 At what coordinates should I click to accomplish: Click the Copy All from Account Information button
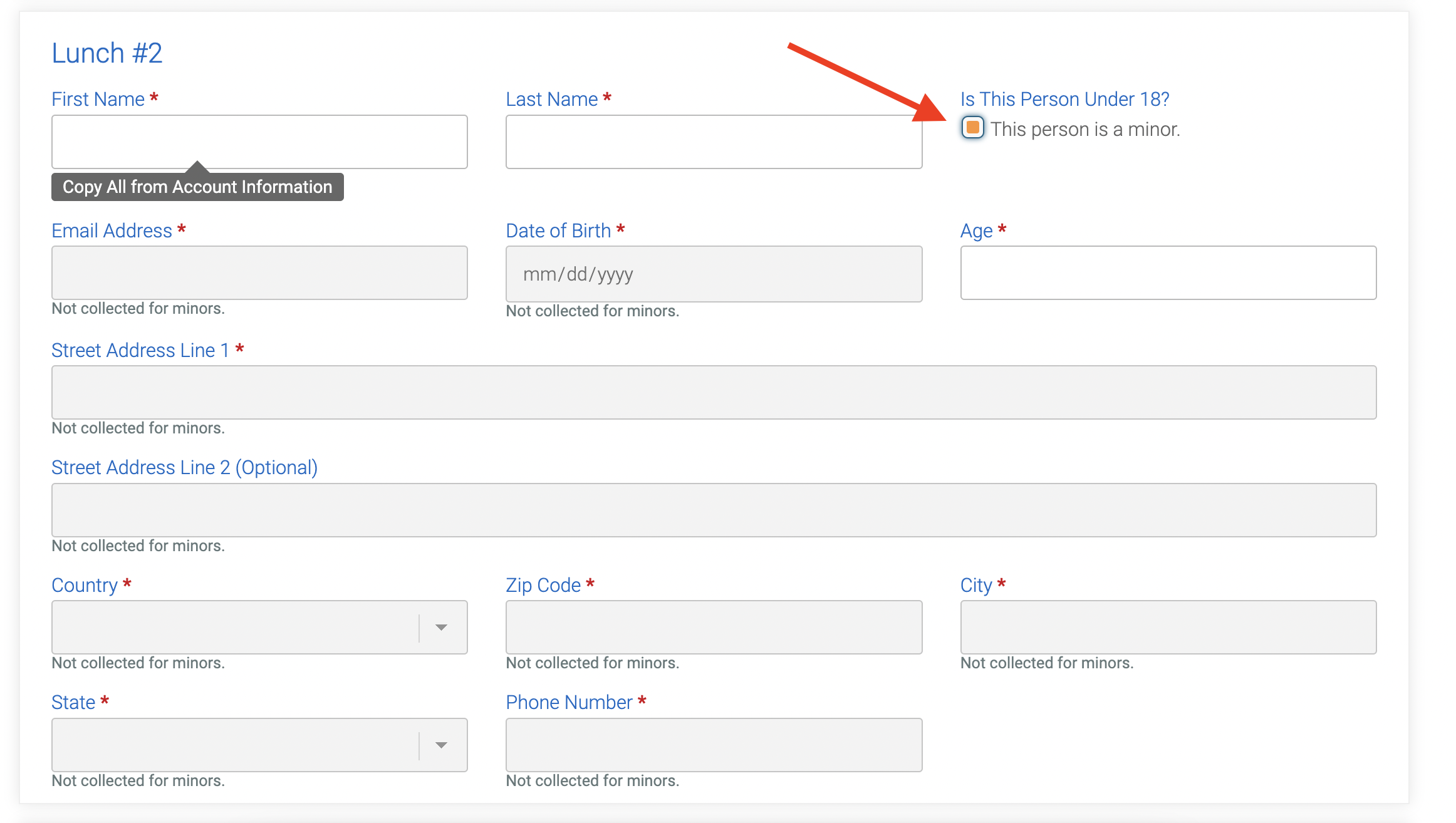[x=197, y=187]
